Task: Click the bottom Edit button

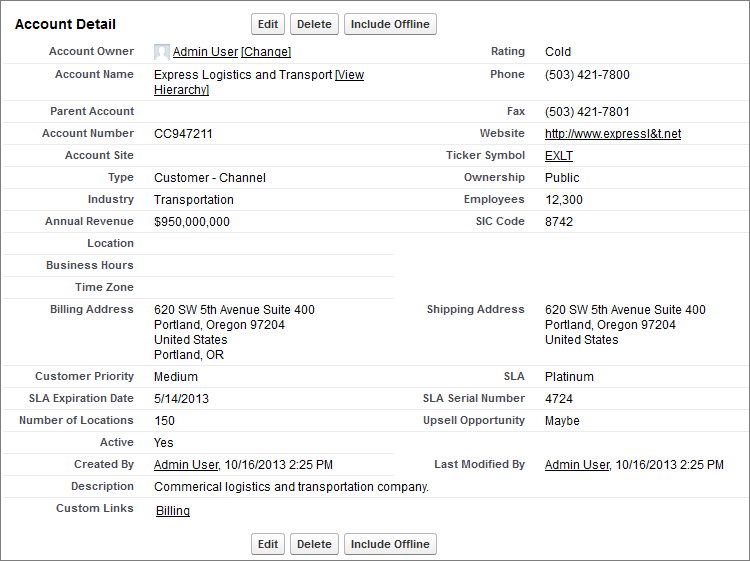Action: point(268,544)
